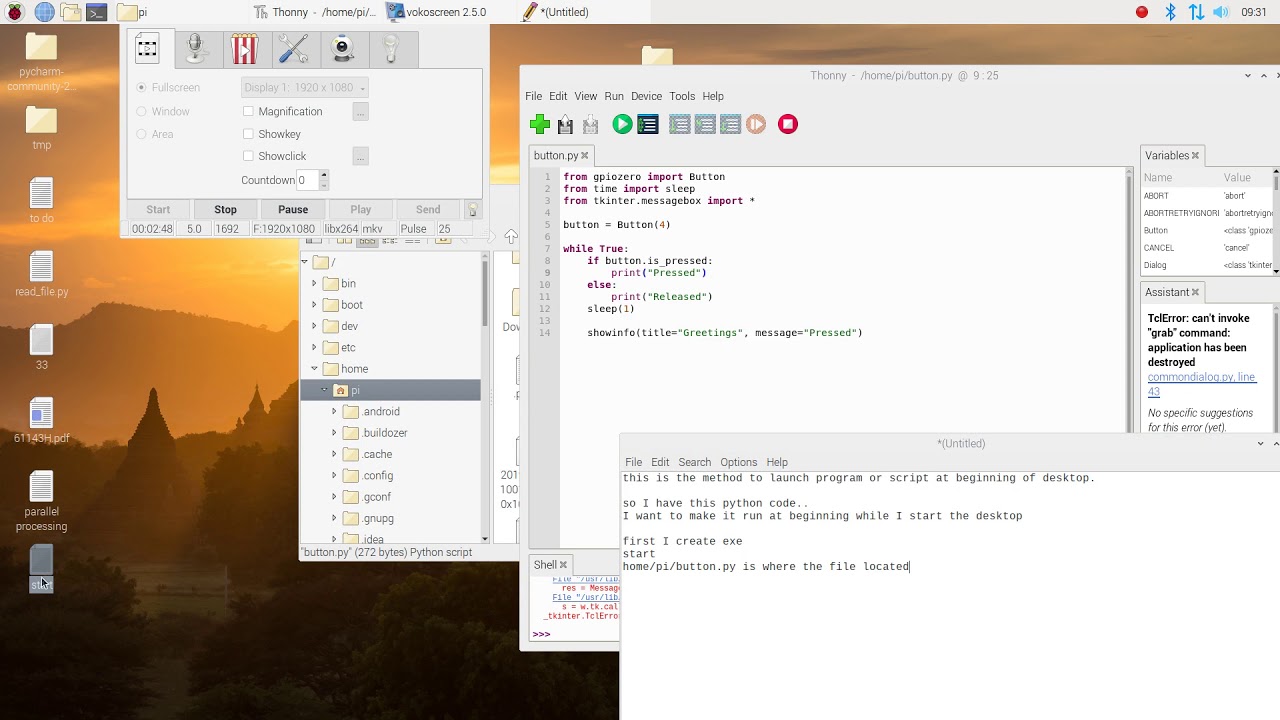Select the pi folder in tree

[x=390, y=390]
